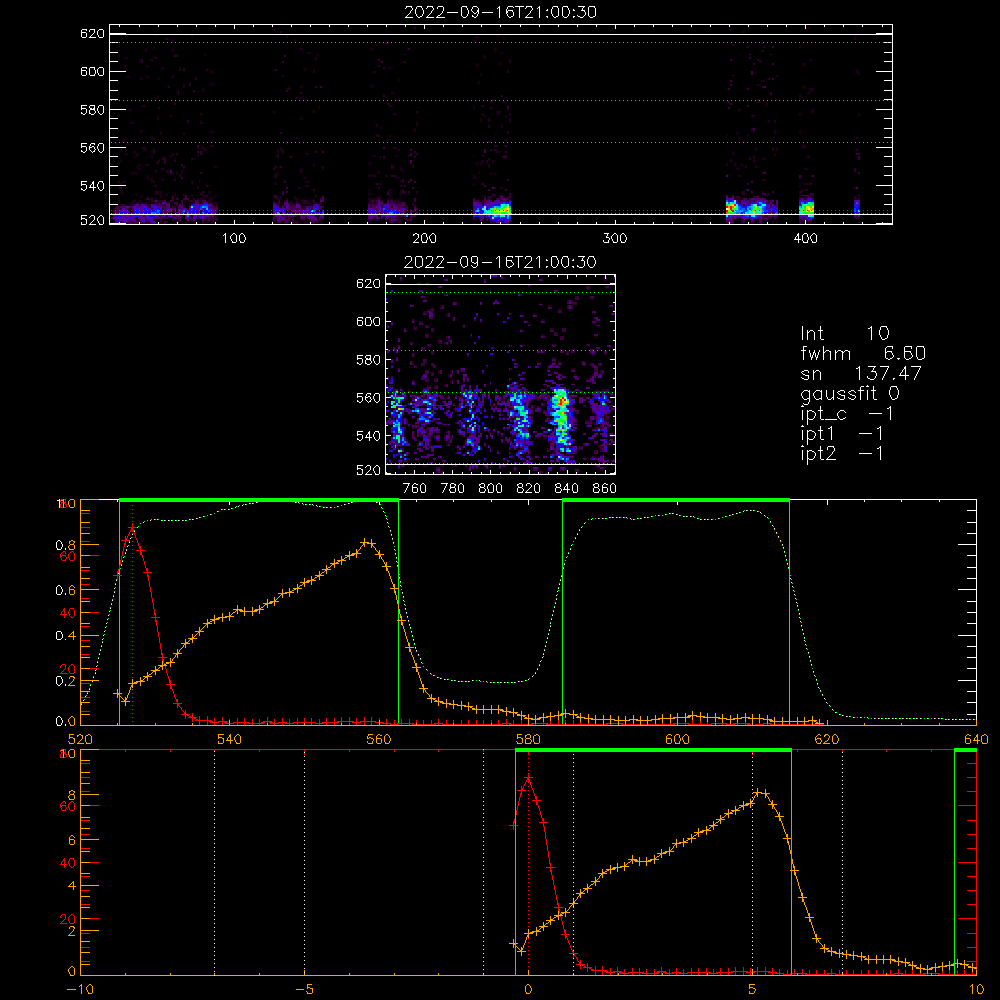Select the "ipt_c -1" parameter line
Image resolution: width=1000 pixels, height=1000 pixels.
(x=848, y=414)
